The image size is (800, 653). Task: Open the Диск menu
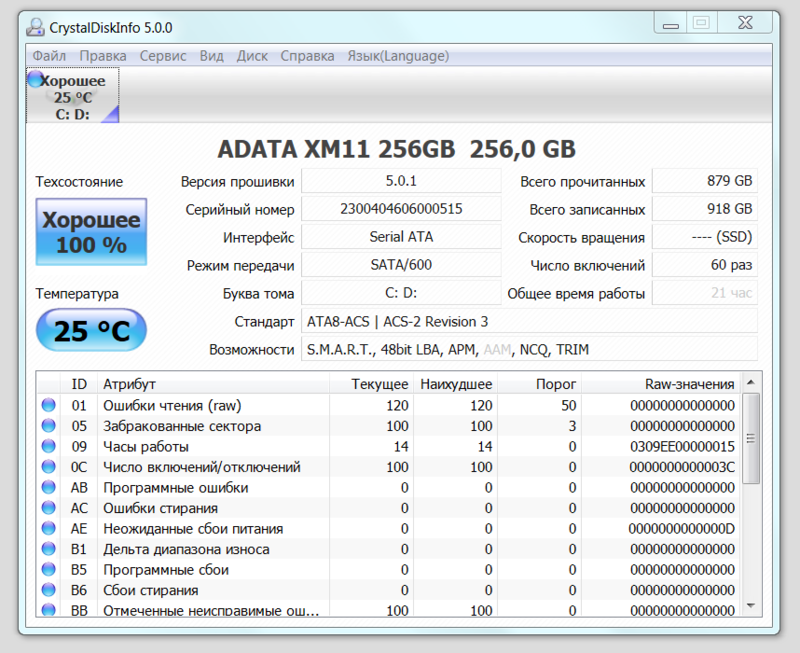252,56
